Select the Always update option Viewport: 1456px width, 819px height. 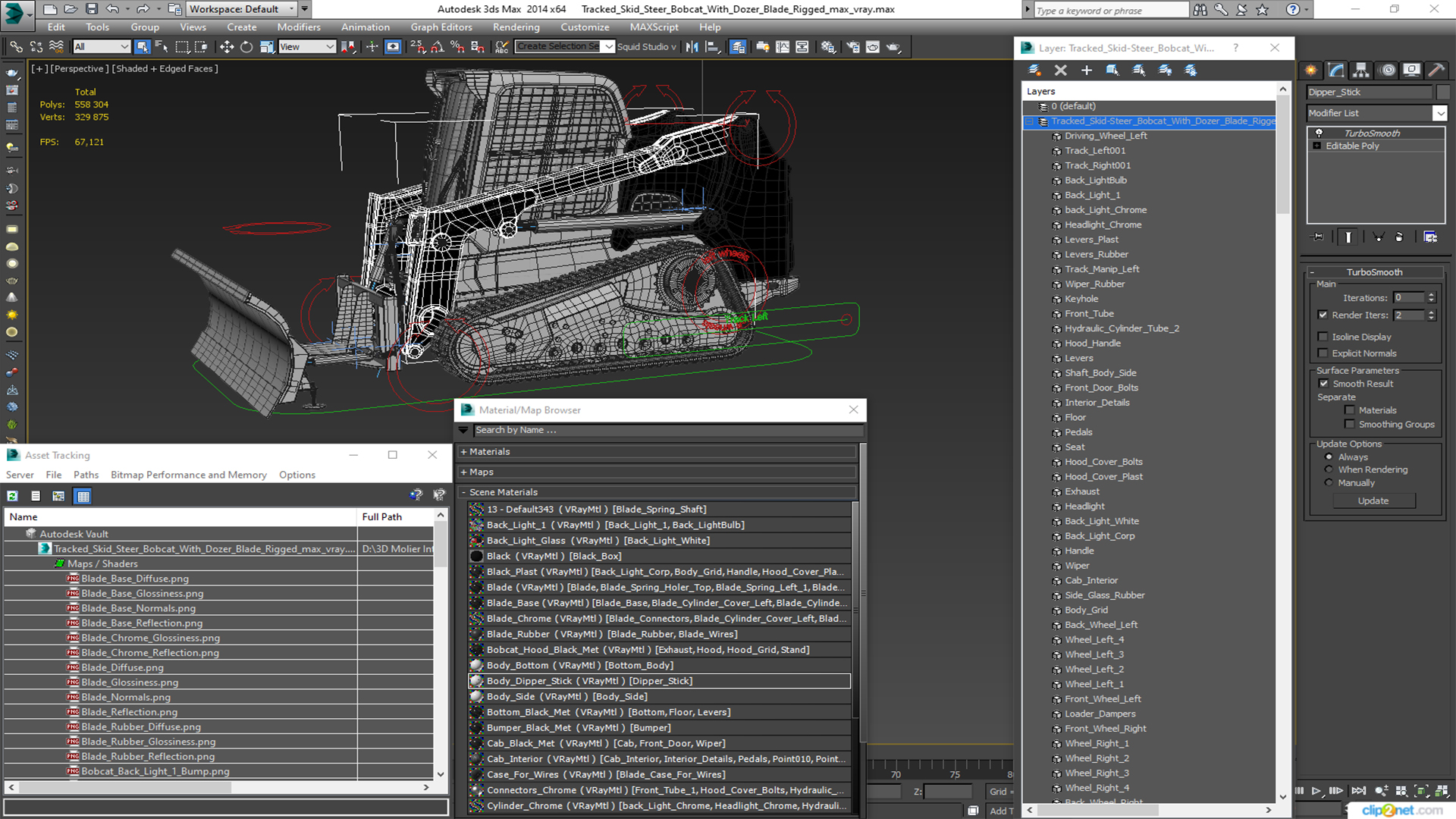coord(1329,457)
